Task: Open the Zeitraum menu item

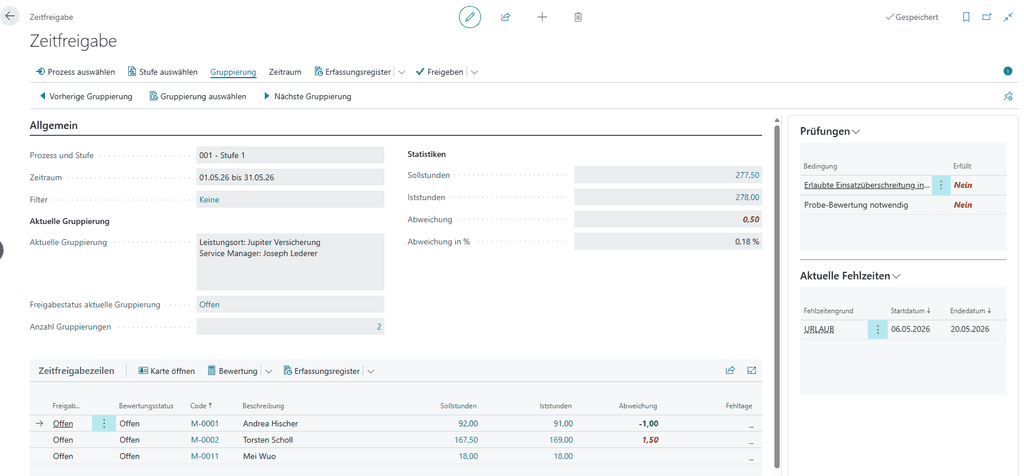Action: click(x=285, y=72)
